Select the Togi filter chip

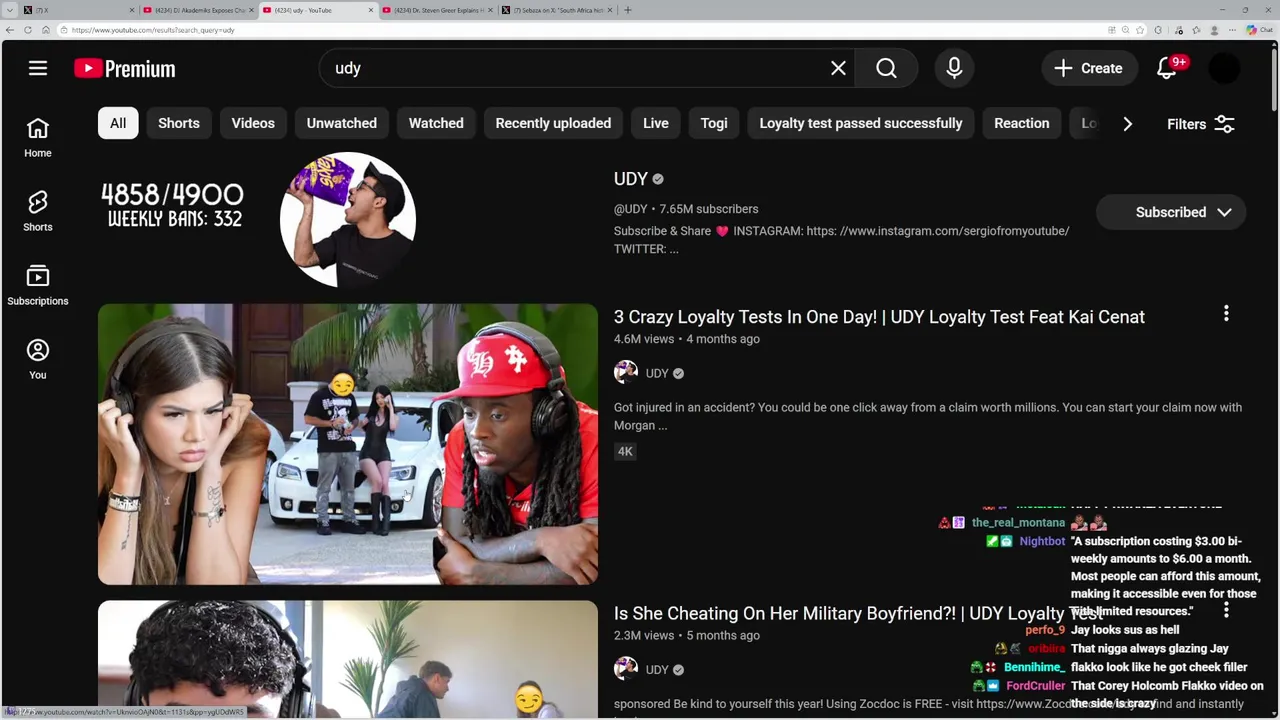point(714,123)
